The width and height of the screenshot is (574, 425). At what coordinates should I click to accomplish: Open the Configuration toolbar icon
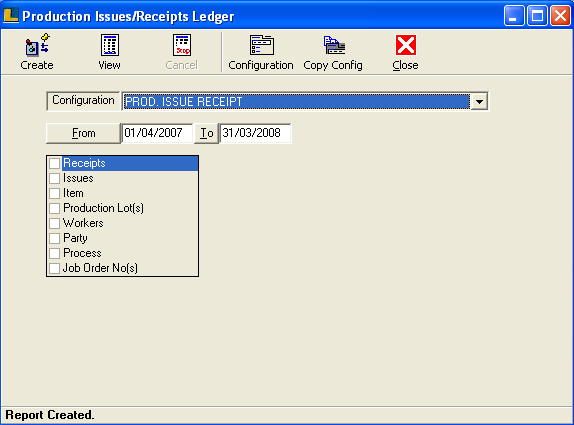pyautogui.click(x=261, y=45)
